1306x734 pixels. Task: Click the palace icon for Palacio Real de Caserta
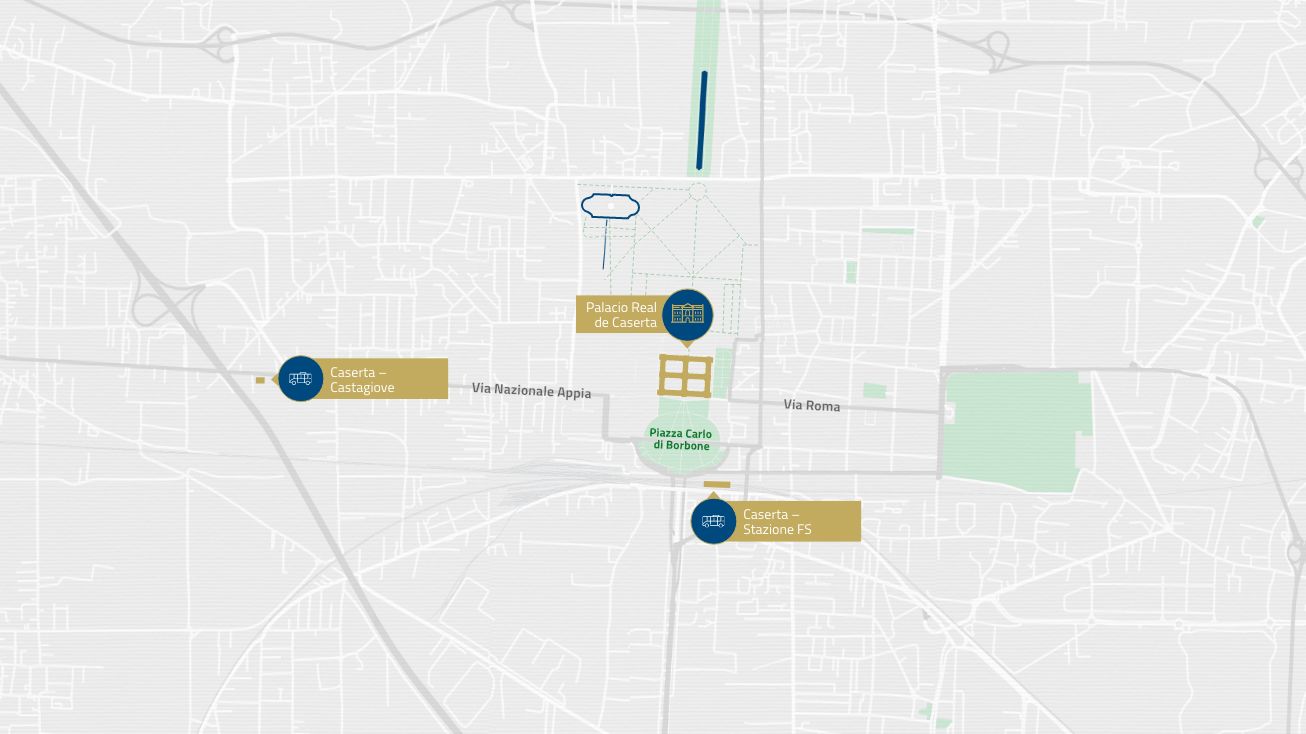(x=686, y=314)
